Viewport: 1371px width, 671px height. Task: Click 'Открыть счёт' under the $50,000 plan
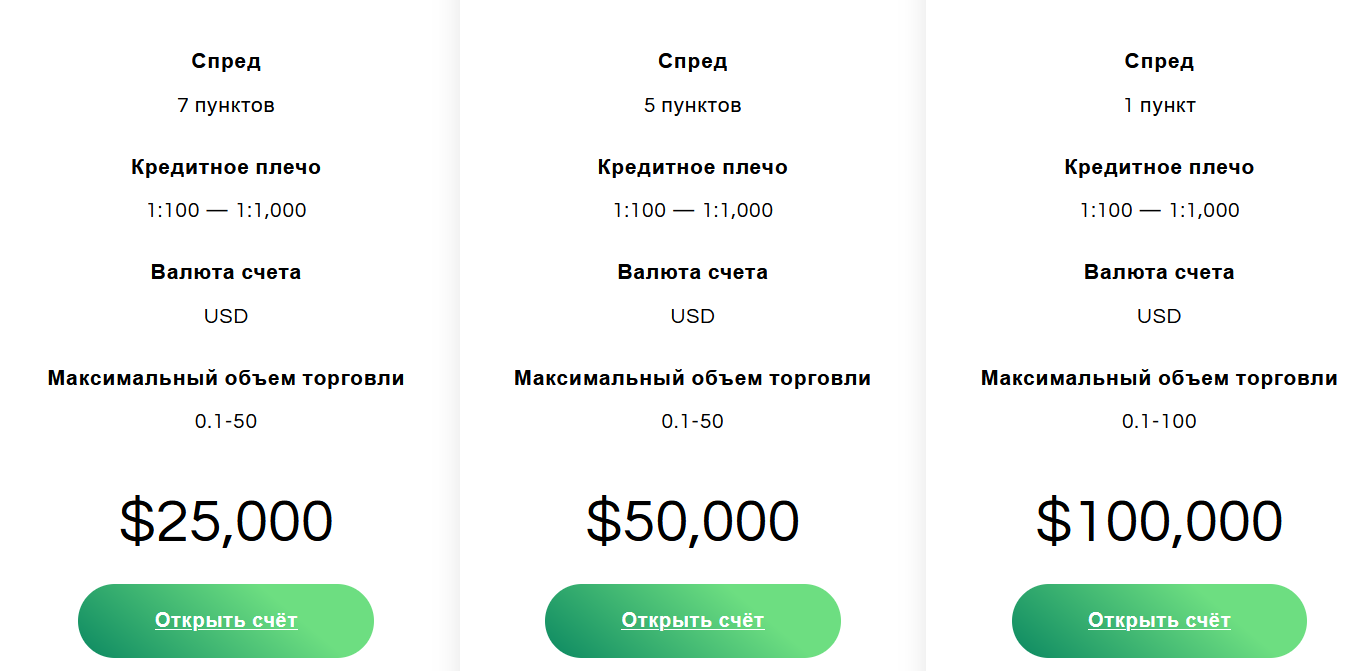tap(692, 621)
